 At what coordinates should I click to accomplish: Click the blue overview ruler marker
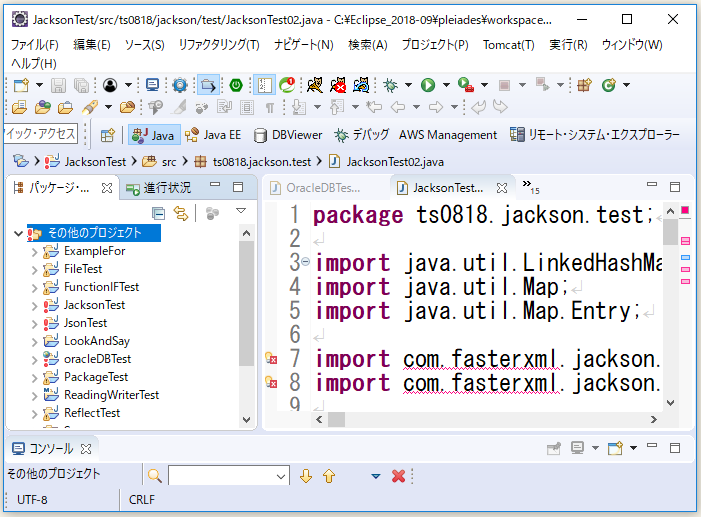point(685,258)
